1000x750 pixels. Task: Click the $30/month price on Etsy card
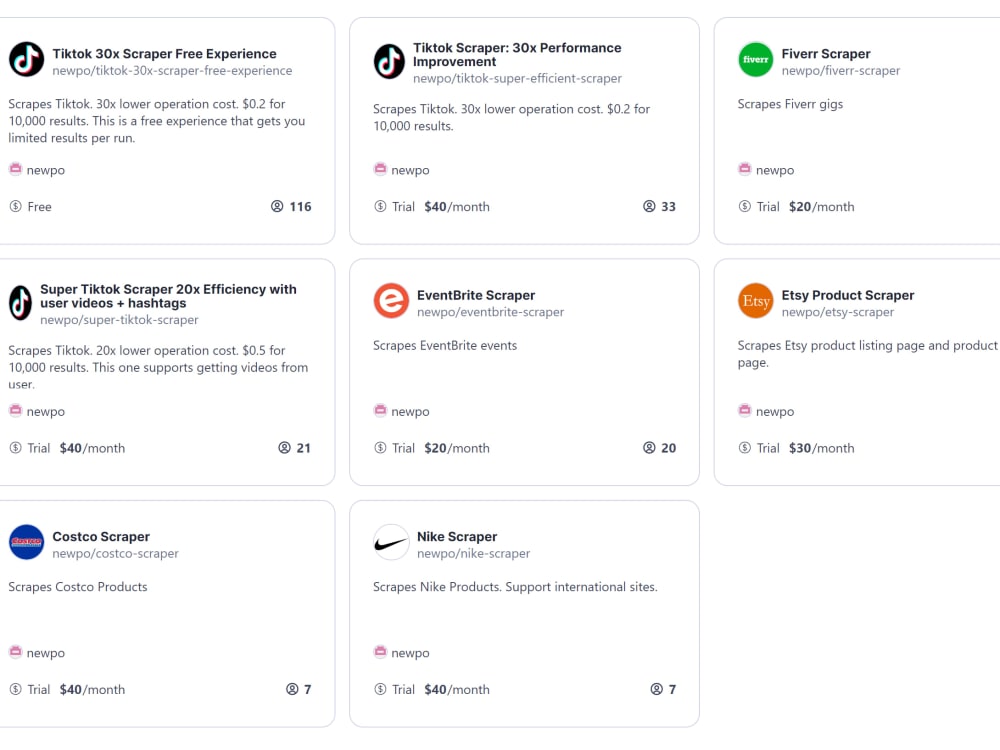[x=821, y=448]
